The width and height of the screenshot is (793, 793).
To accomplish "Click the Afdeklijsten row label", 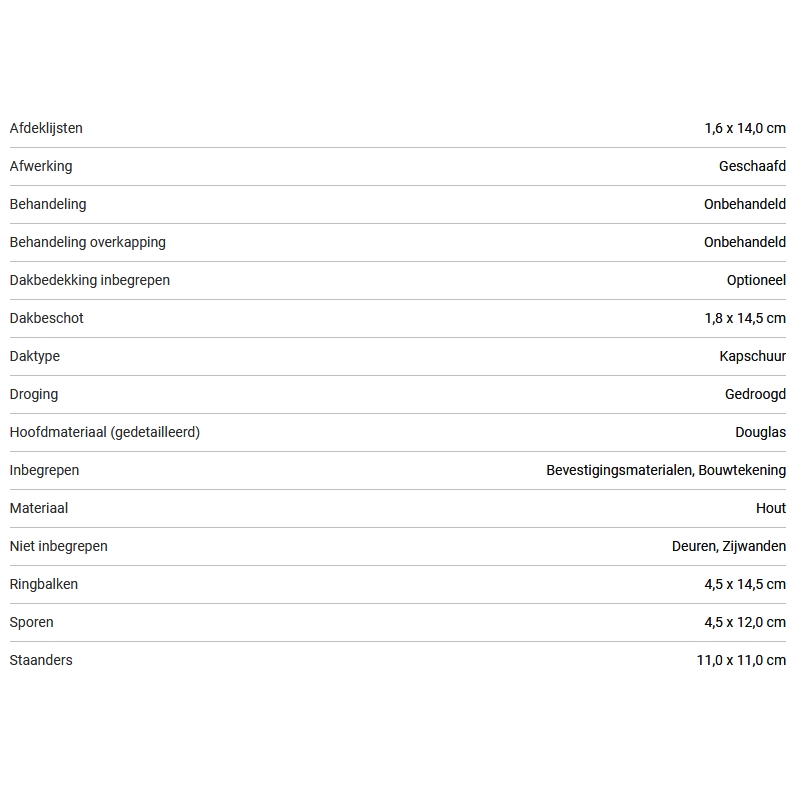I will [46, 128].
